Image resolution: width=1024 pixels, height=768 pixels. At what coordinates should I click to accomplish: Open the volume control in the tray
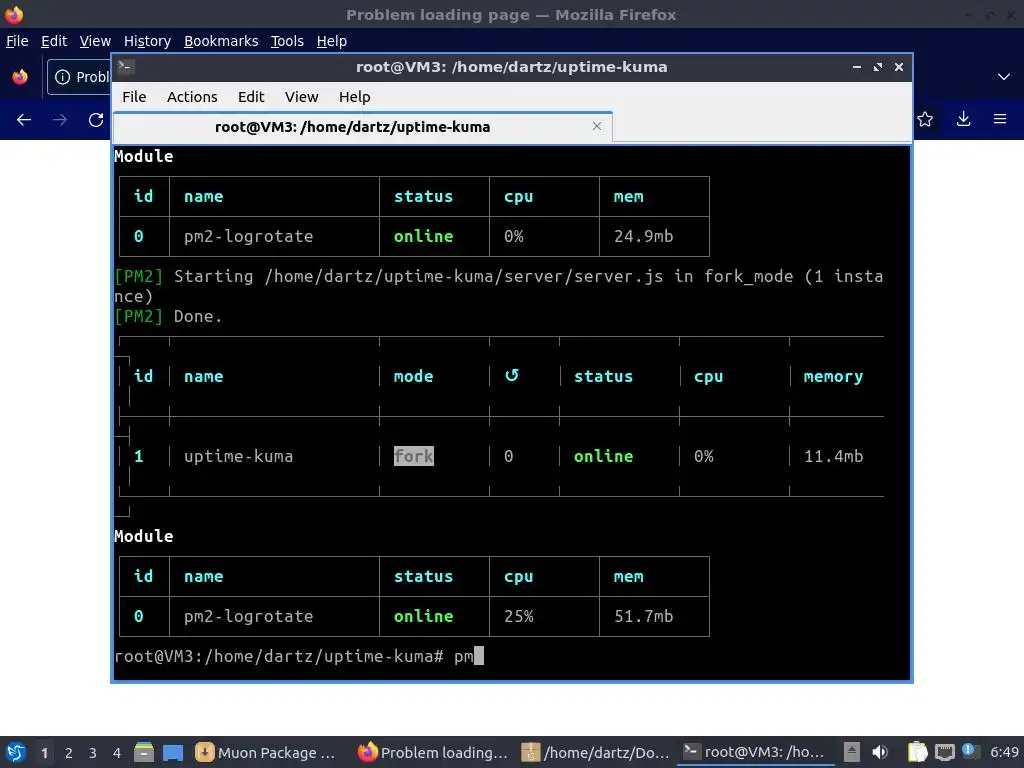click(x=880, y=752)
